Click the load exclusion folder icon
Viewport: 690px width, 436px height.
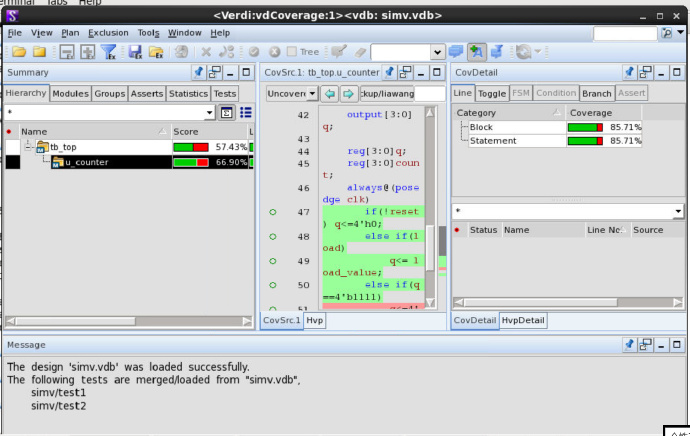pos(156,52)
